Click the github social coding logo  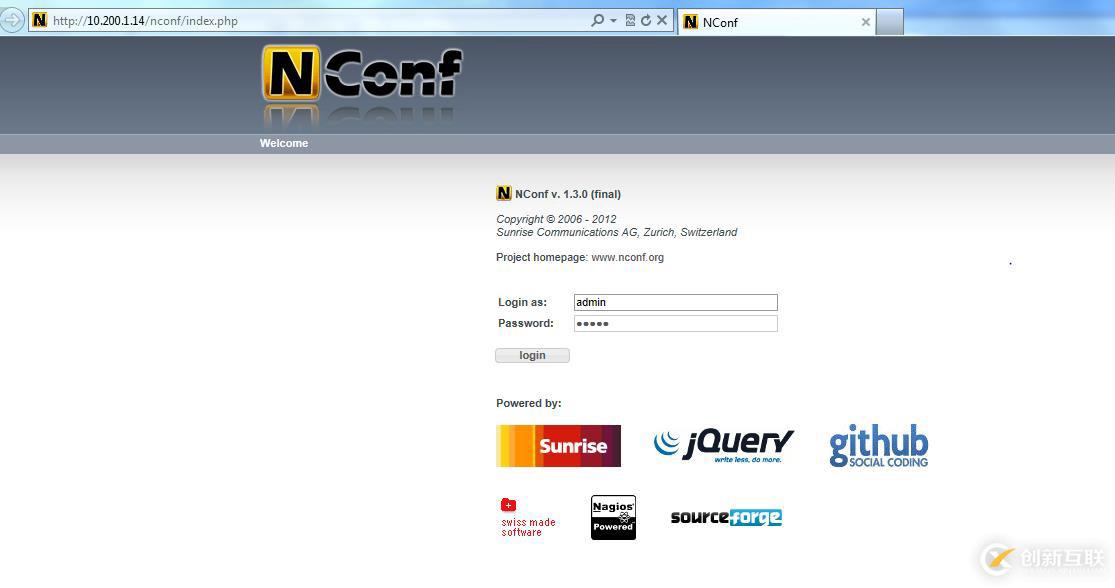878,446
